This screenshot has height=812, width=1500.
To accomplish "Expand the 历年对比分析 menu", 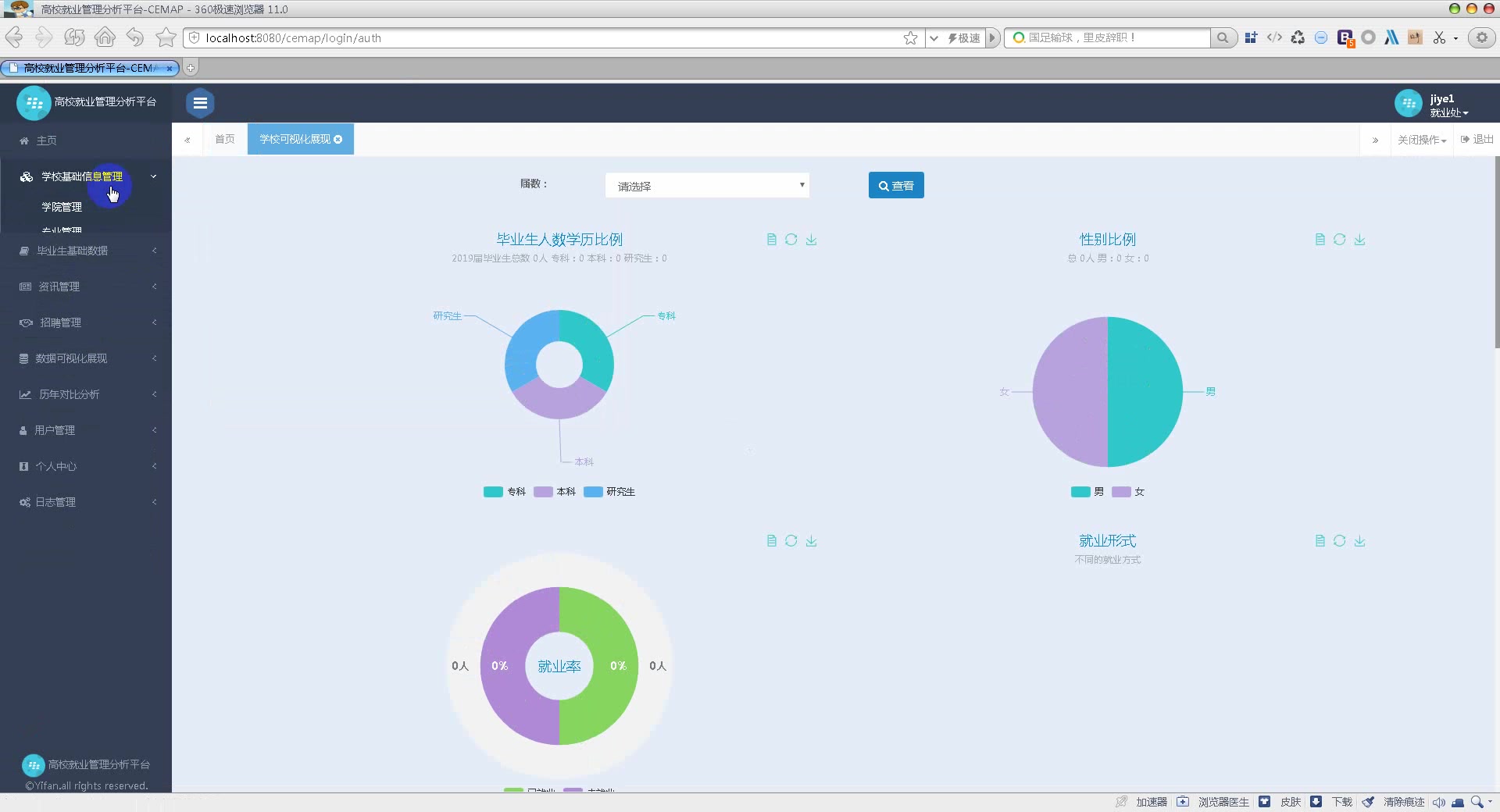I will pyautogui.click(x=86, y=394).
